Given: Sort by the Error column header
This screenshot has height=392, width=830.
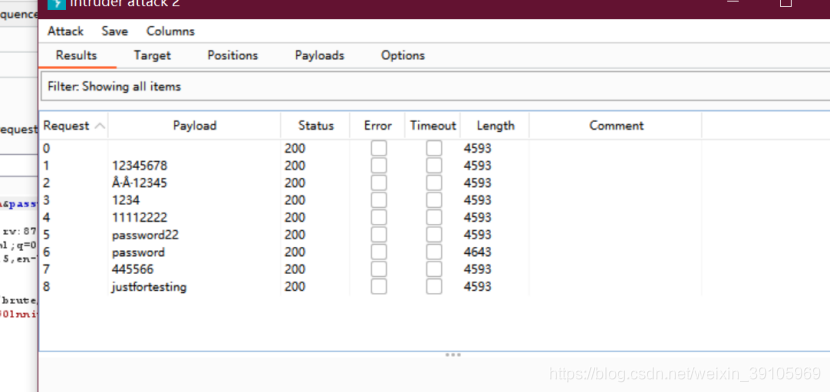Looking at the screenshot, I should 377,126.
